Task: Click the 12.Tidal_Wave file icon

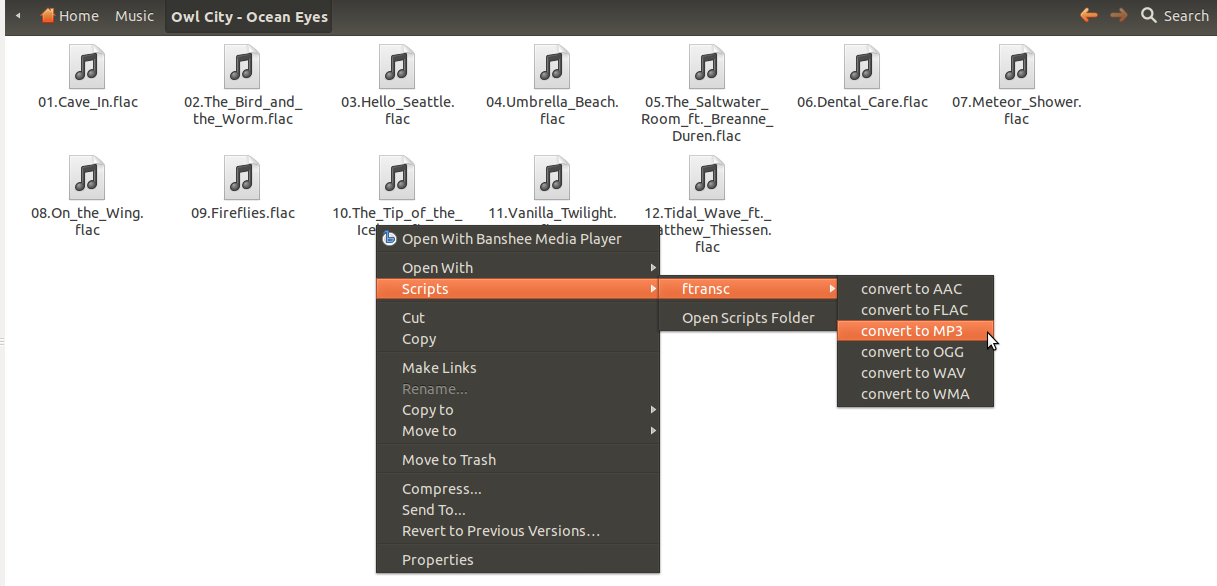Action: [708, 178]
